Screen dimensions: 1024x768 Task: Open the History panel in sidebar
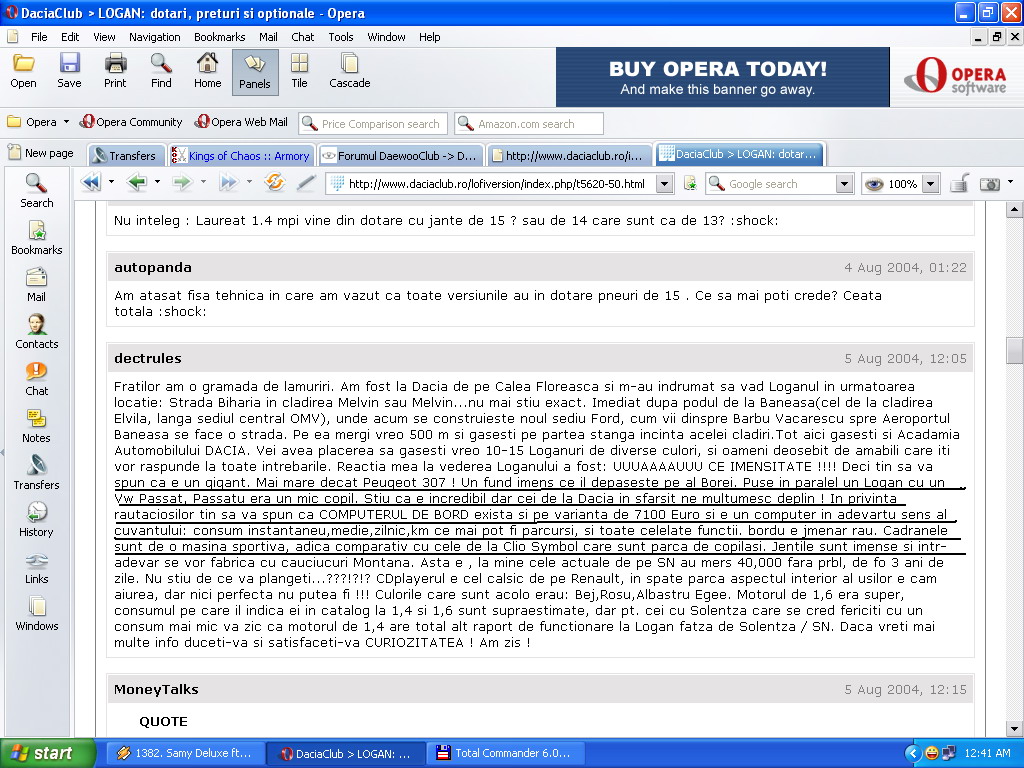pos(37,518)
